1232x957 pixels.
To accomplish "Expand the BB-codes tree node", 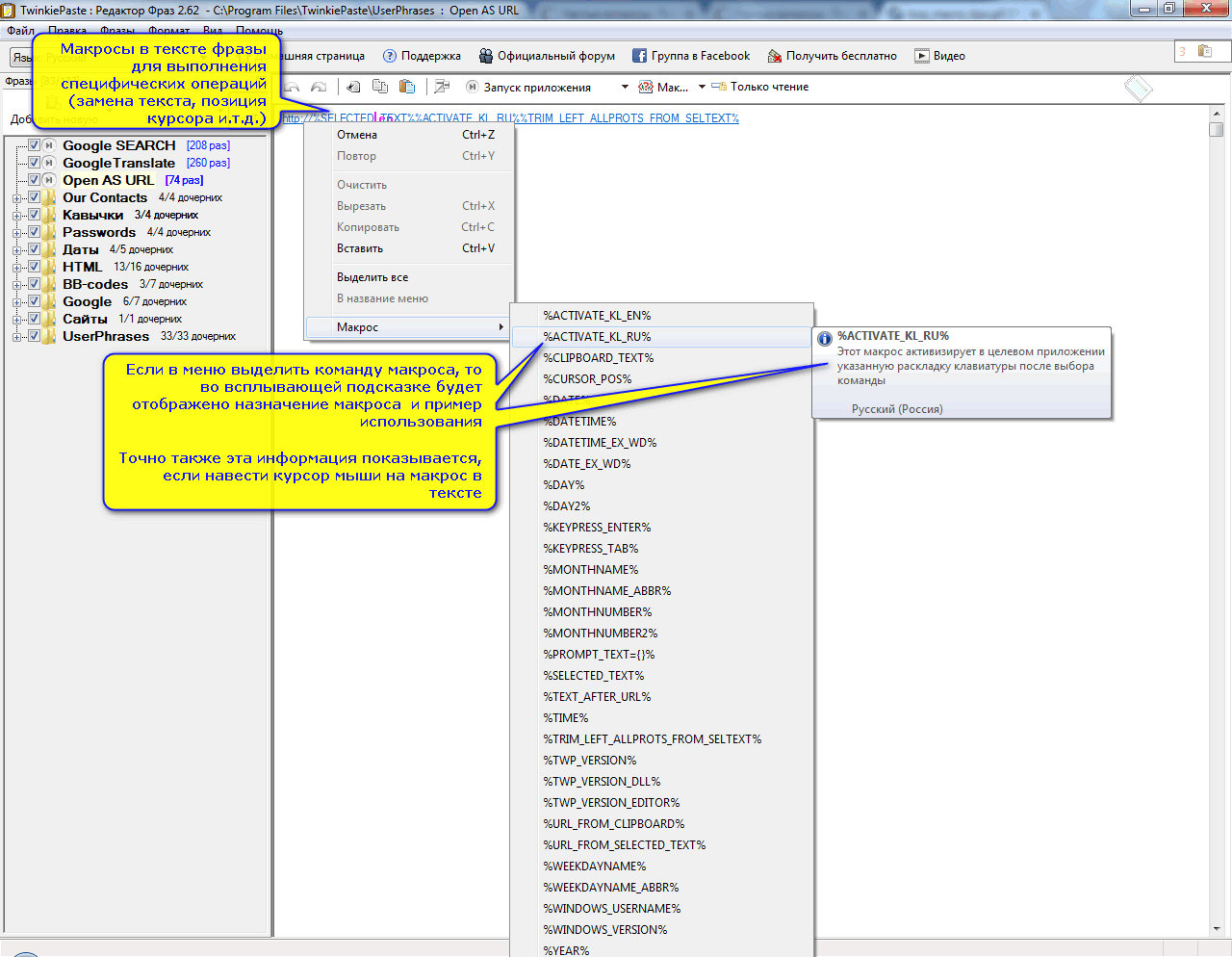I will click(x=16, y=285).
